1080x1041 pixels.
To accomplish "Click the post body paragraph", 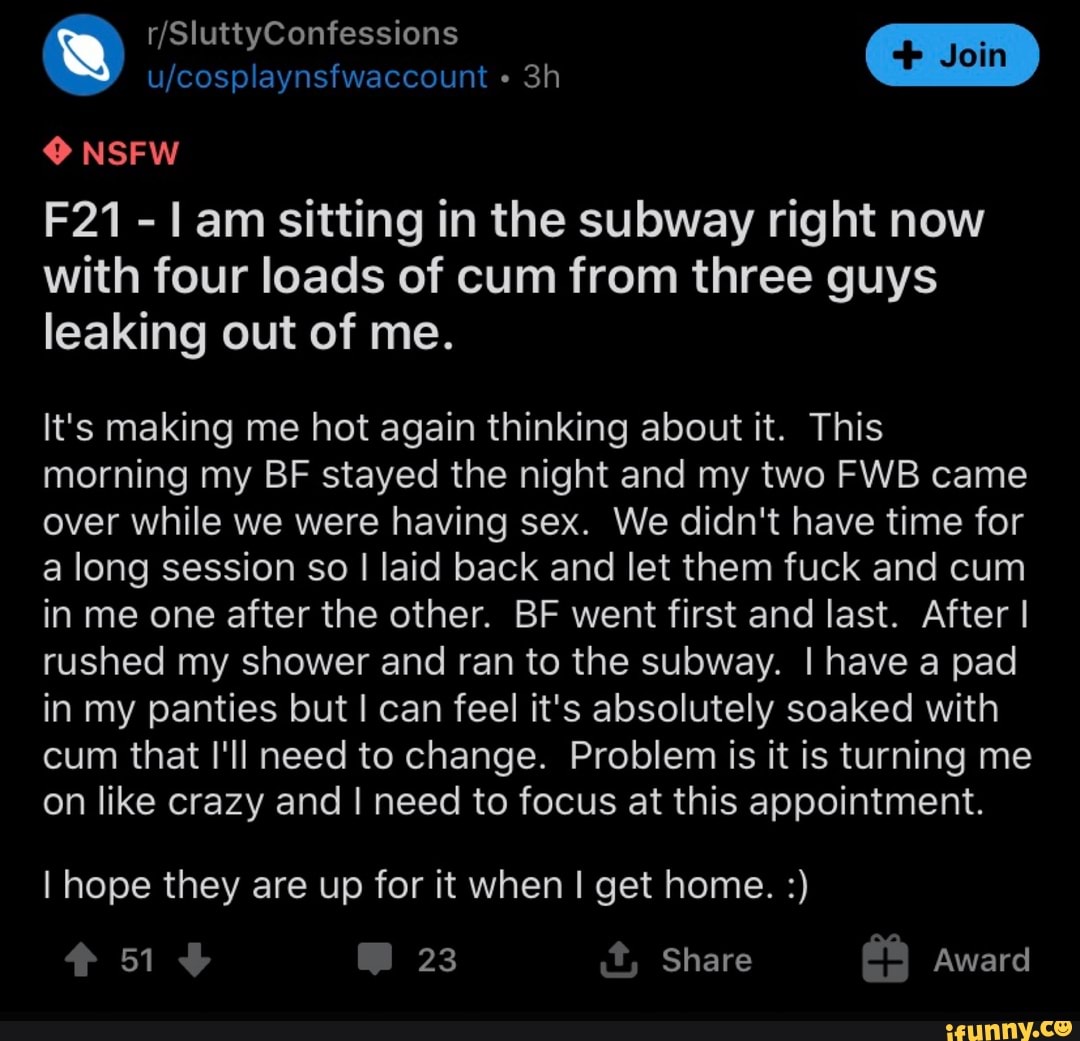I will pyautogui.click(x=535, y=614).
